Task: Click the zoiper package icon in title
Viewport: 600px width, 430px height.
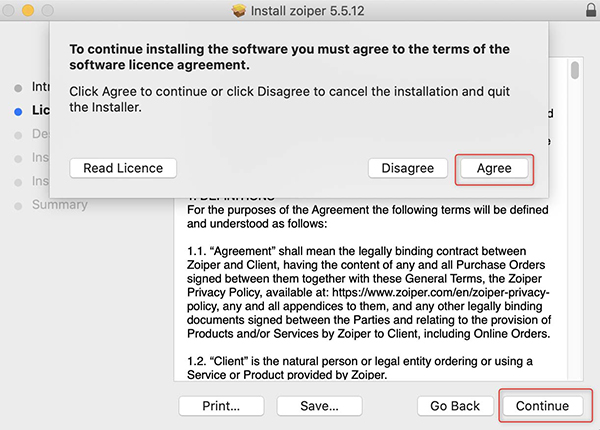Action: tap(239, 11)
